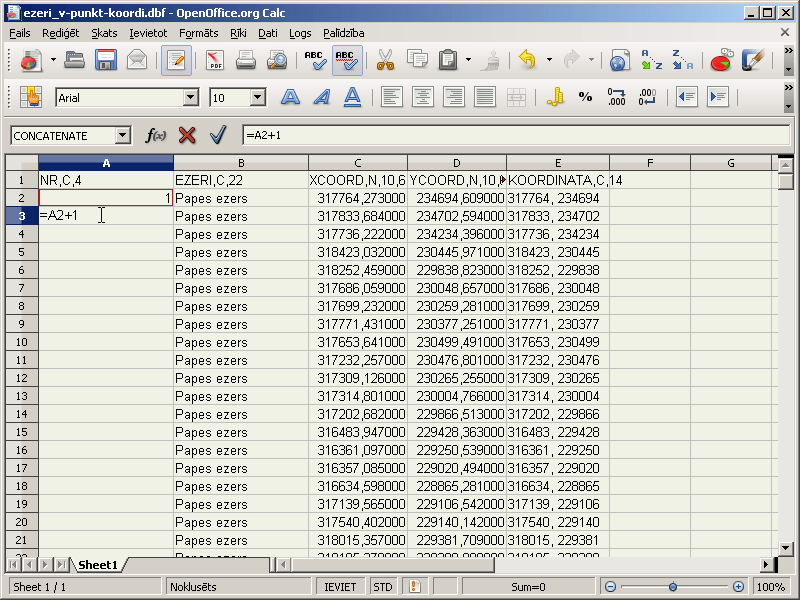Click the New document icon

pos(31,60)
